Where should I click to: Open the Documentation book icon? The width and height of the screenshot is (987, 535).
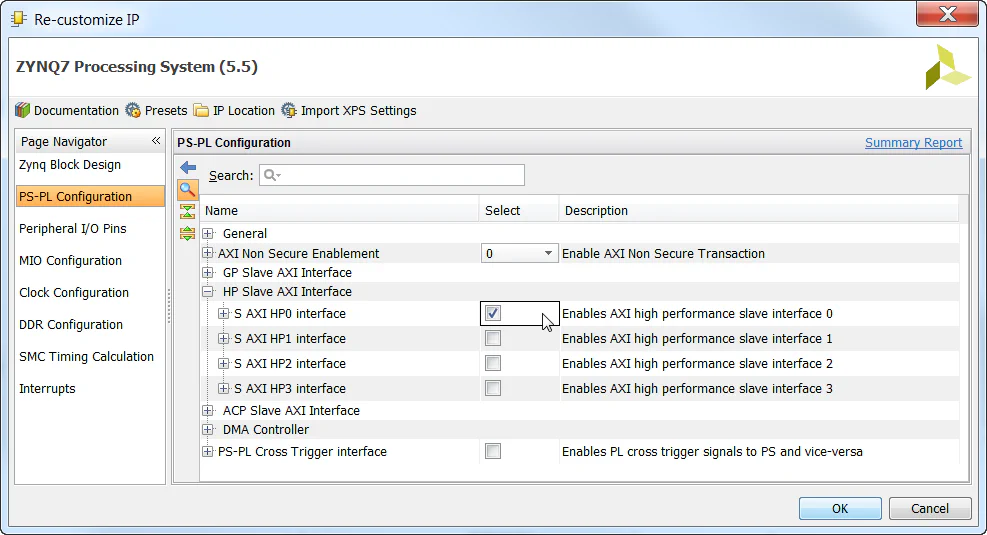tap(23, 110)
